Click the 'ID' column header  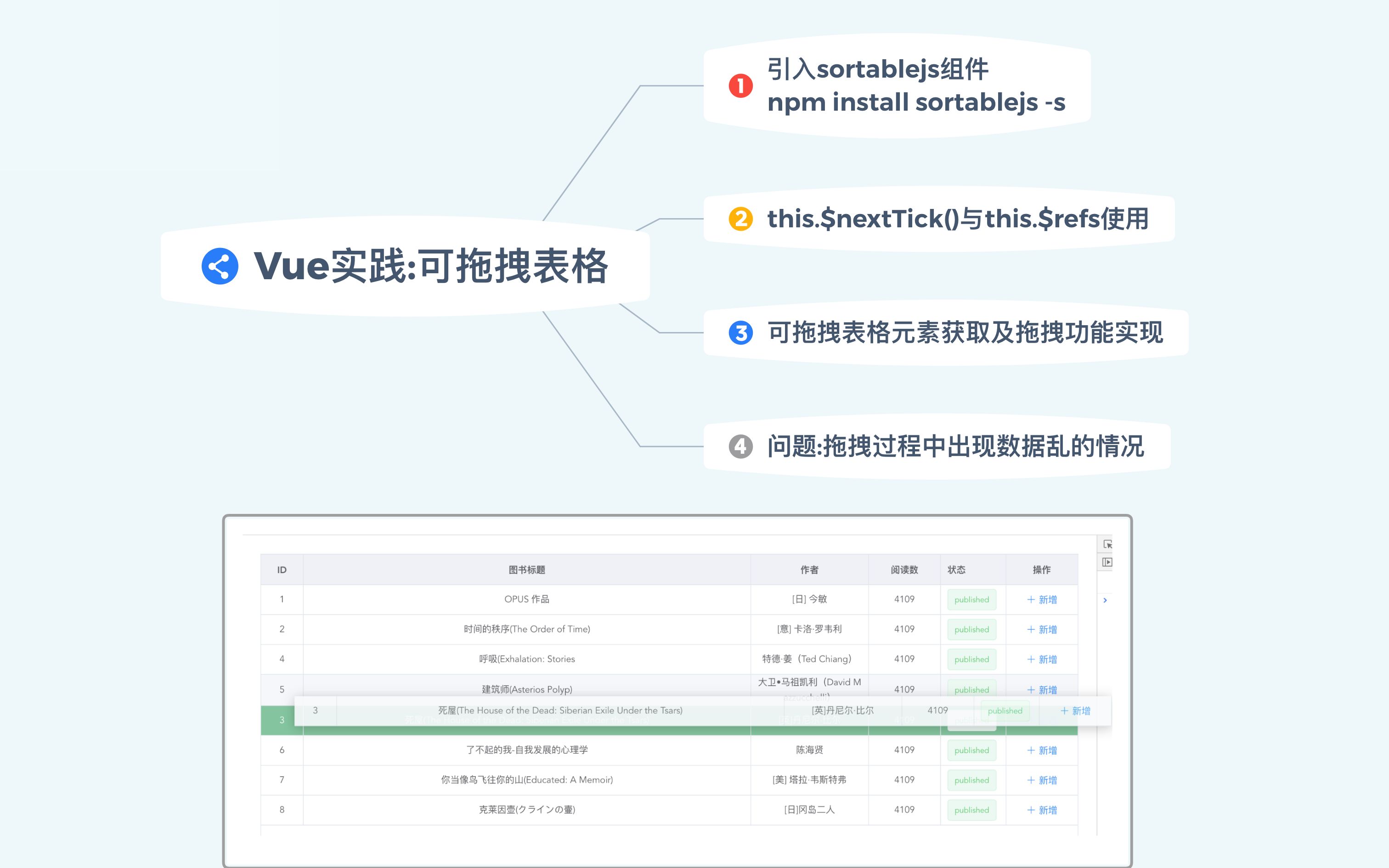tap(282, 569)
